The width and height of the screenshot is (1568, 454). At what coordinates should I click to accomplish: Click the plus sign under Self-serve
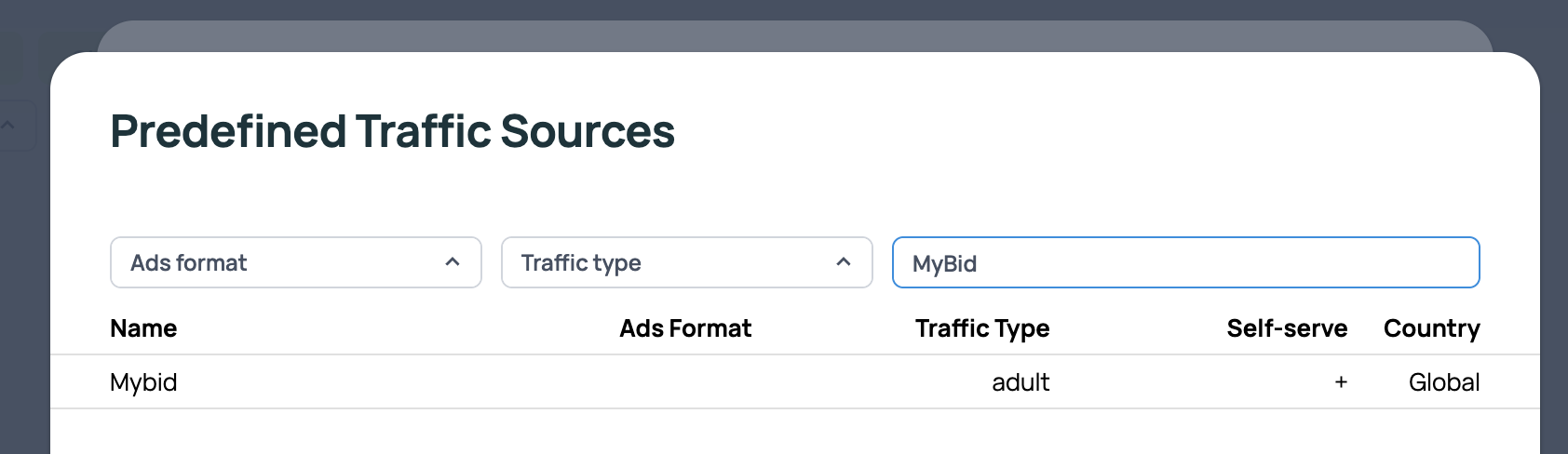[1341, 382]
